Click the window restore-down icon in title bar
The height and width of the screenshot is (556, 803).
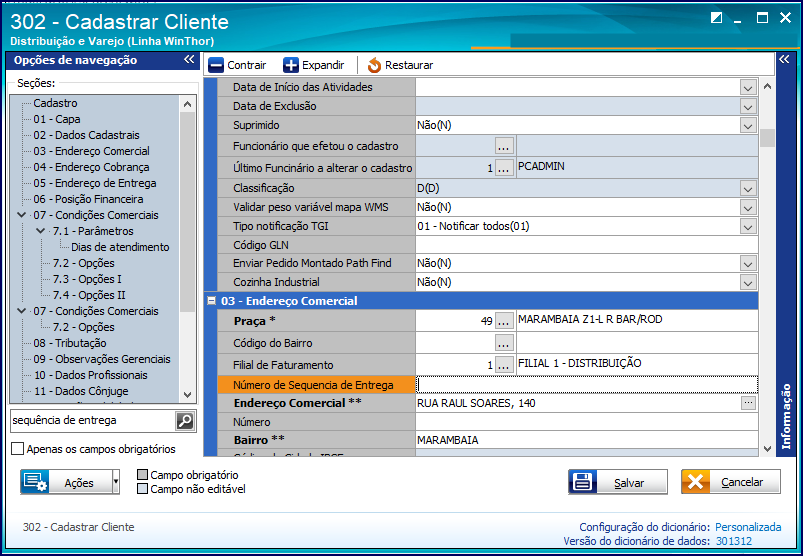pos(716,18)
